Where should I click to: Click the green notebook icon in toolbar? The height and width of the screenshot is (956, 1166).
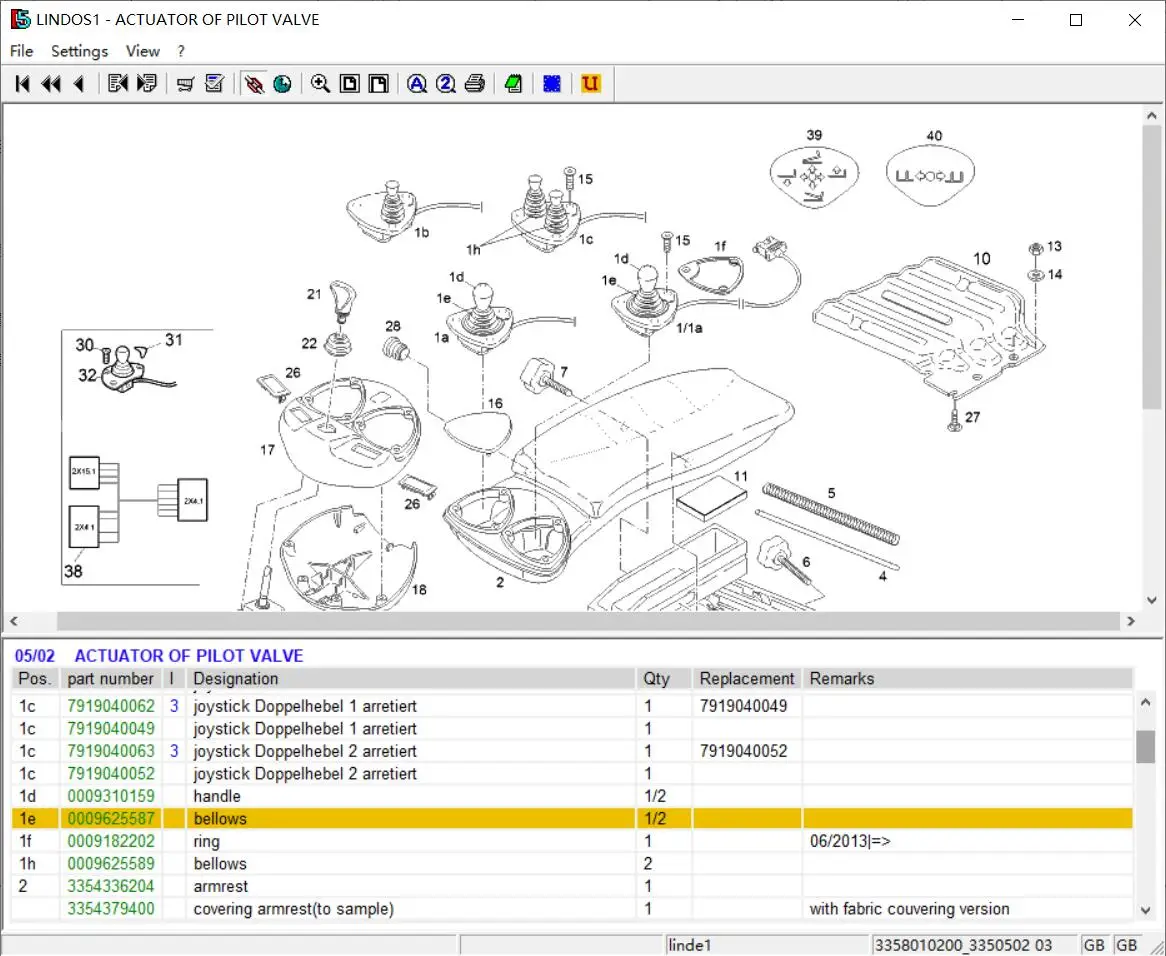click(x=513, y=84)
